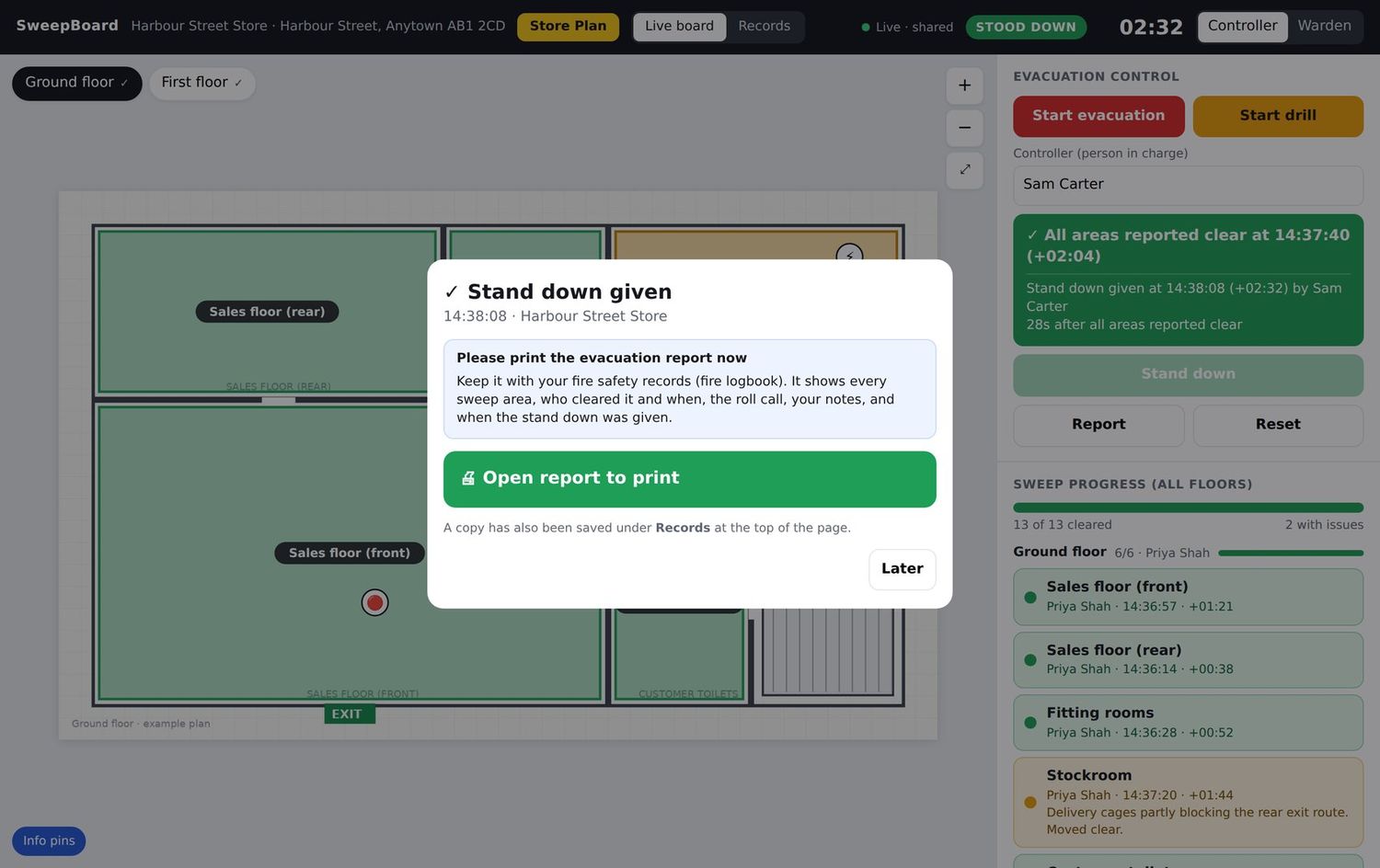Click the '13 of 13 cleared' text
This screenshot has height=868, width=1380.
[1063, 525]
